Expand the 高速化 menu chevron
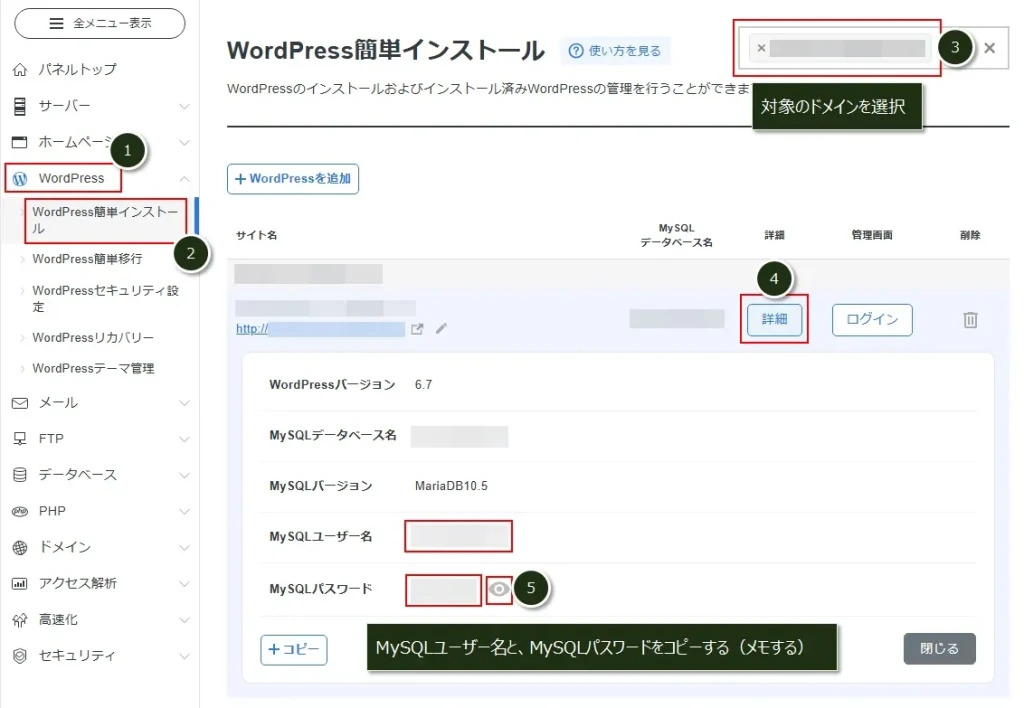Viewport: 1024px width, 708px height. coord(185,620)
